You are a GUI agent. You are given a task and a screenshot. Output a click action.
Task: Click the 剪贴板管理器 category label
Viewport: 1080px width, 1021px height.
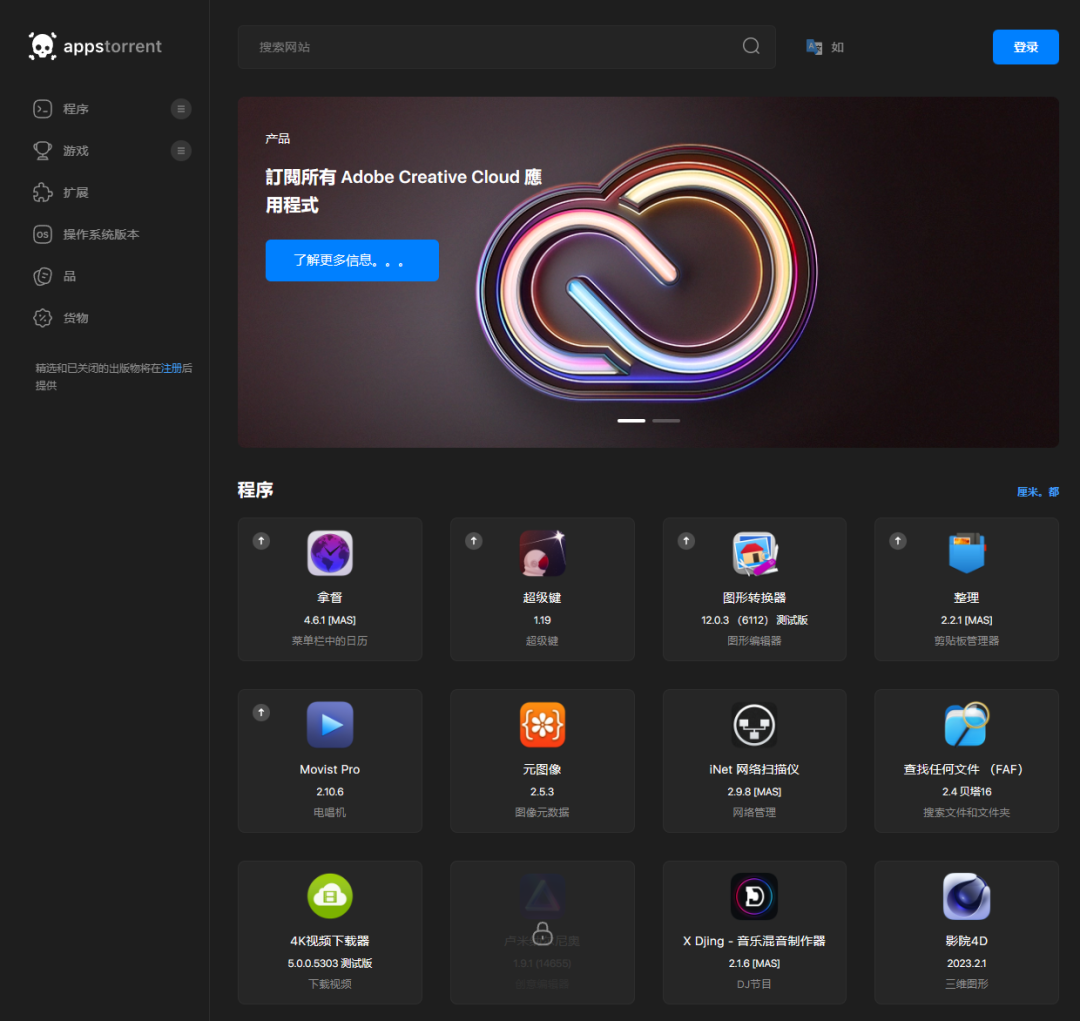(x=966, y=641)
